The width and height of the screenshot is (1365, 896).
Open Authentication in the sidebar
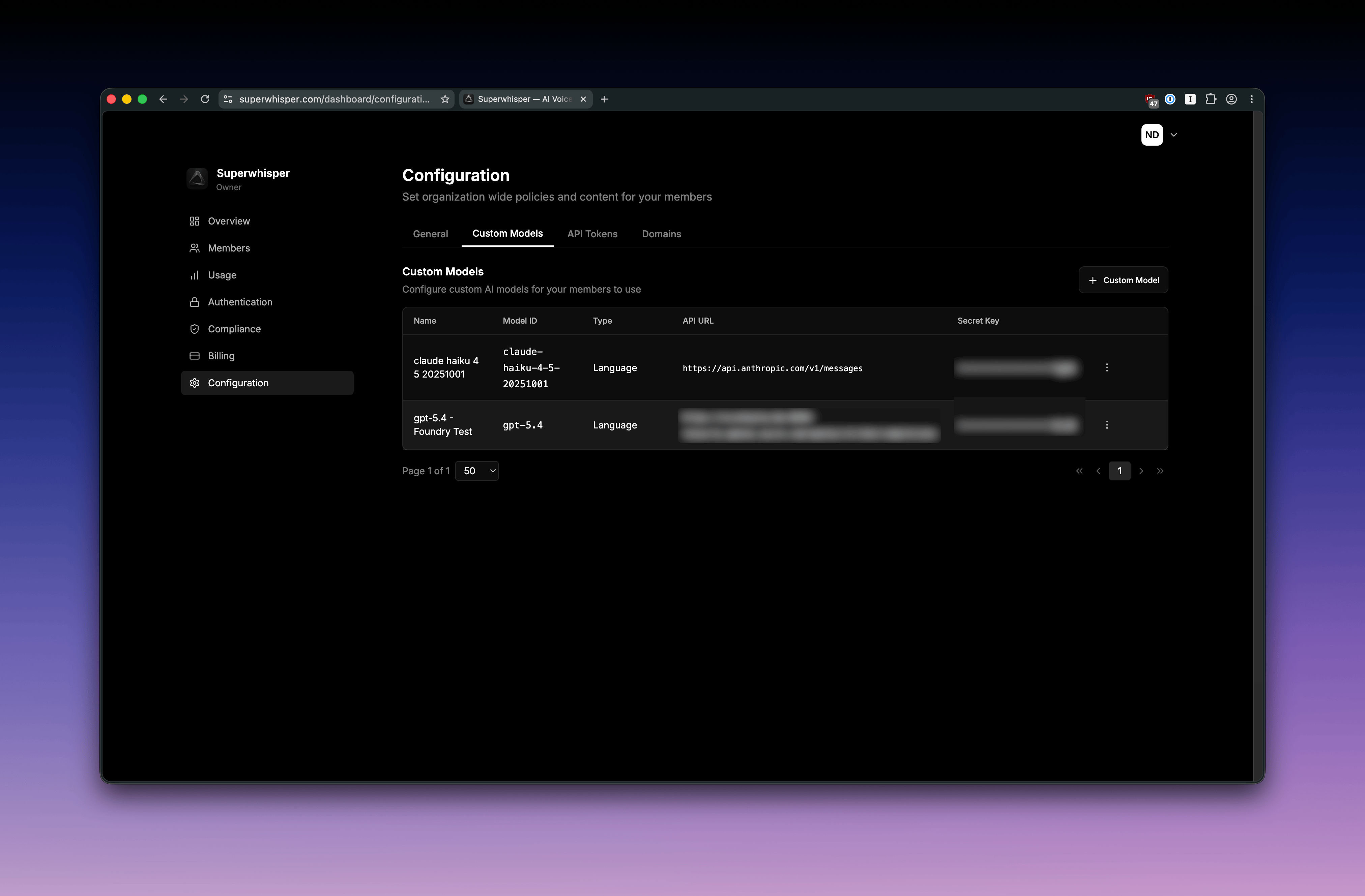(267, 302)
